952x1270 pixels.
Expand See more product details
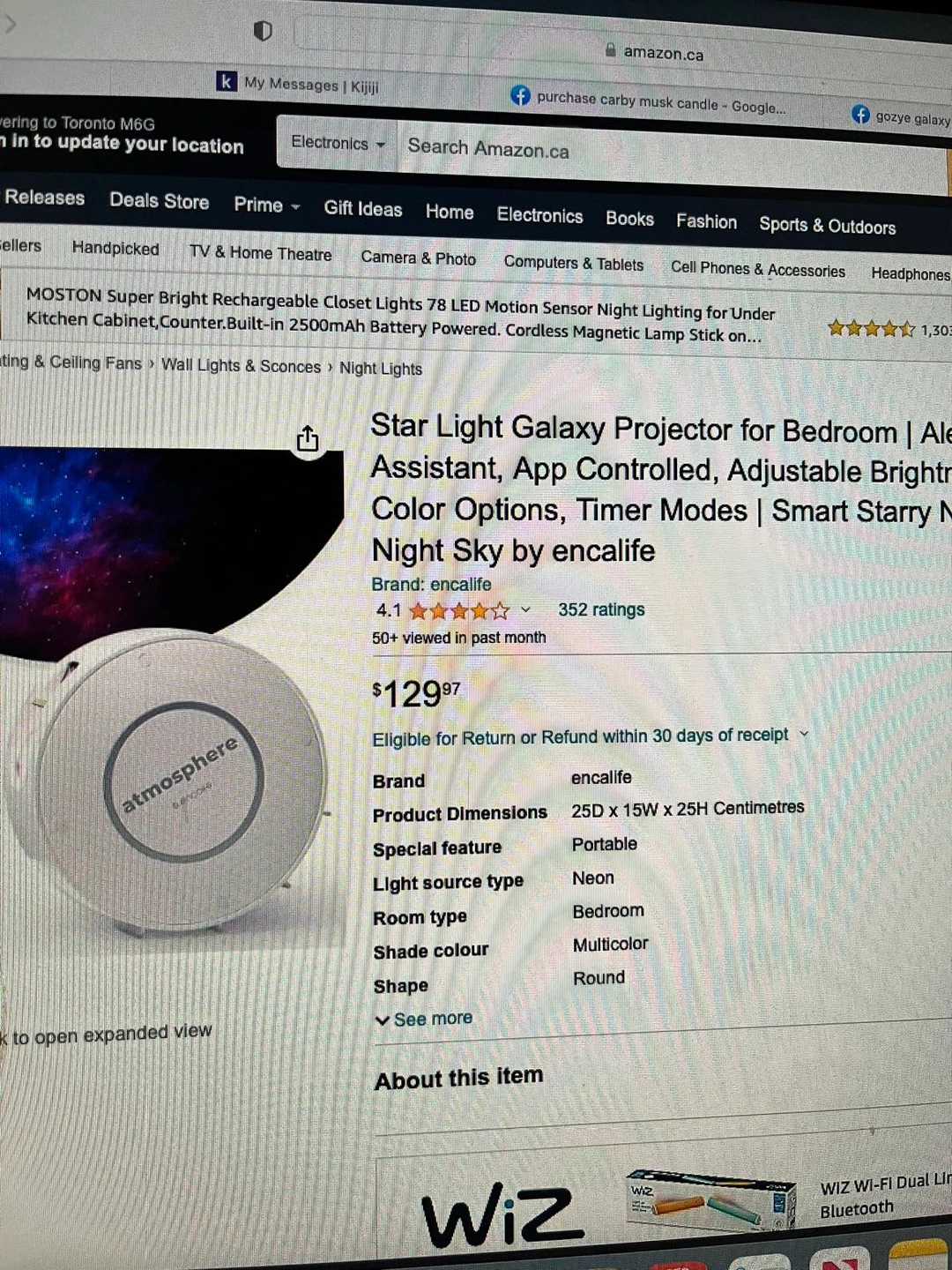pos(424,1020)
